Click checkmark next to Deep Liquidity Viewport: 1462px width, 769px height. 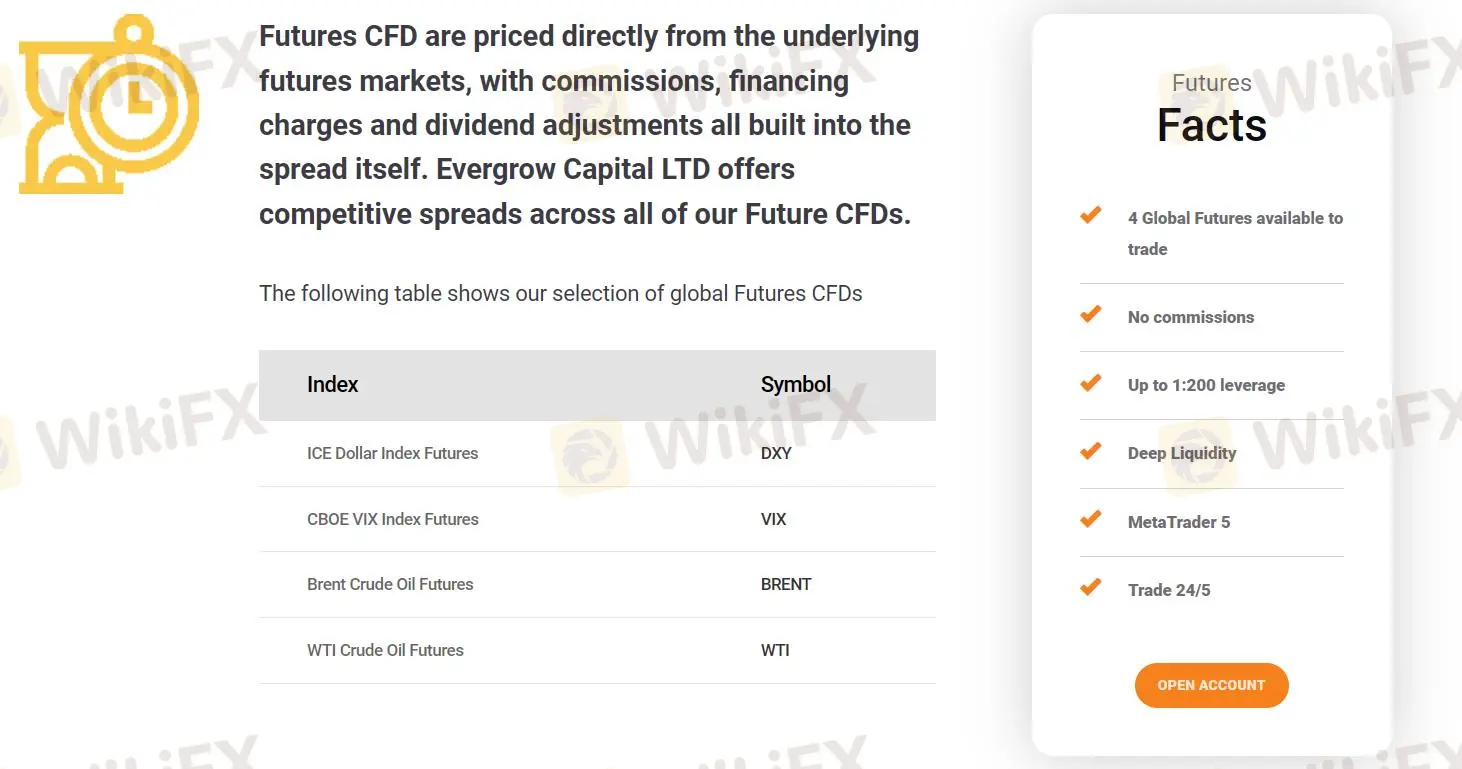click(1091, 451)
